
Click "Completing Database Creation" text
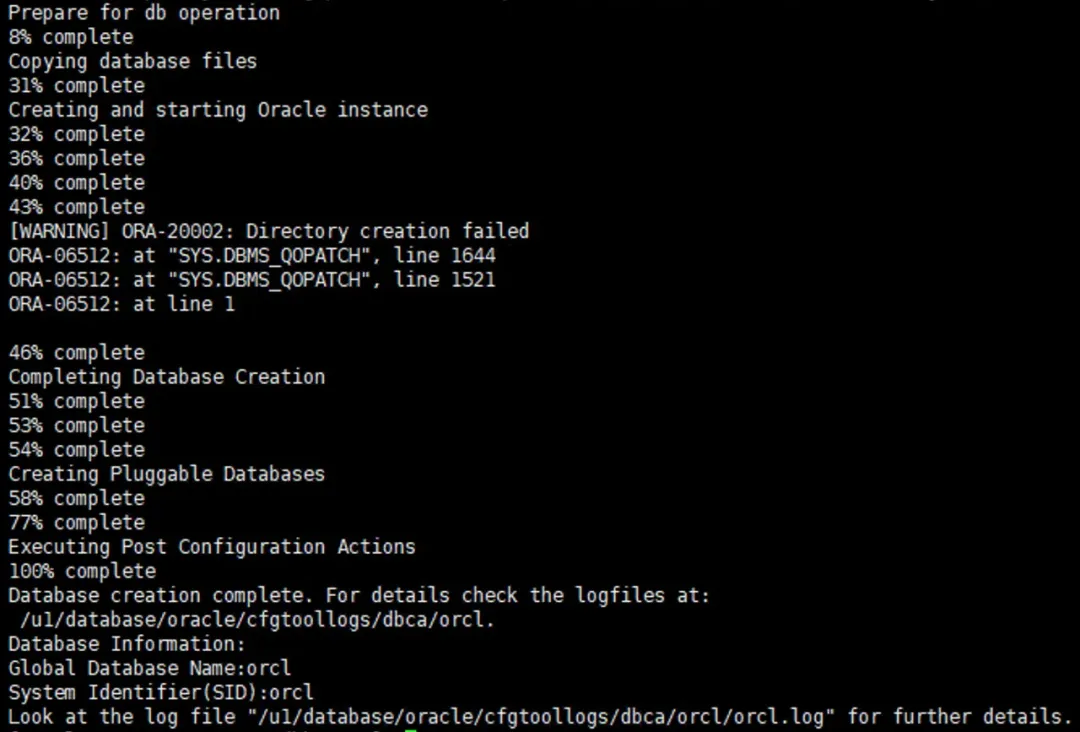click(167, 377)
